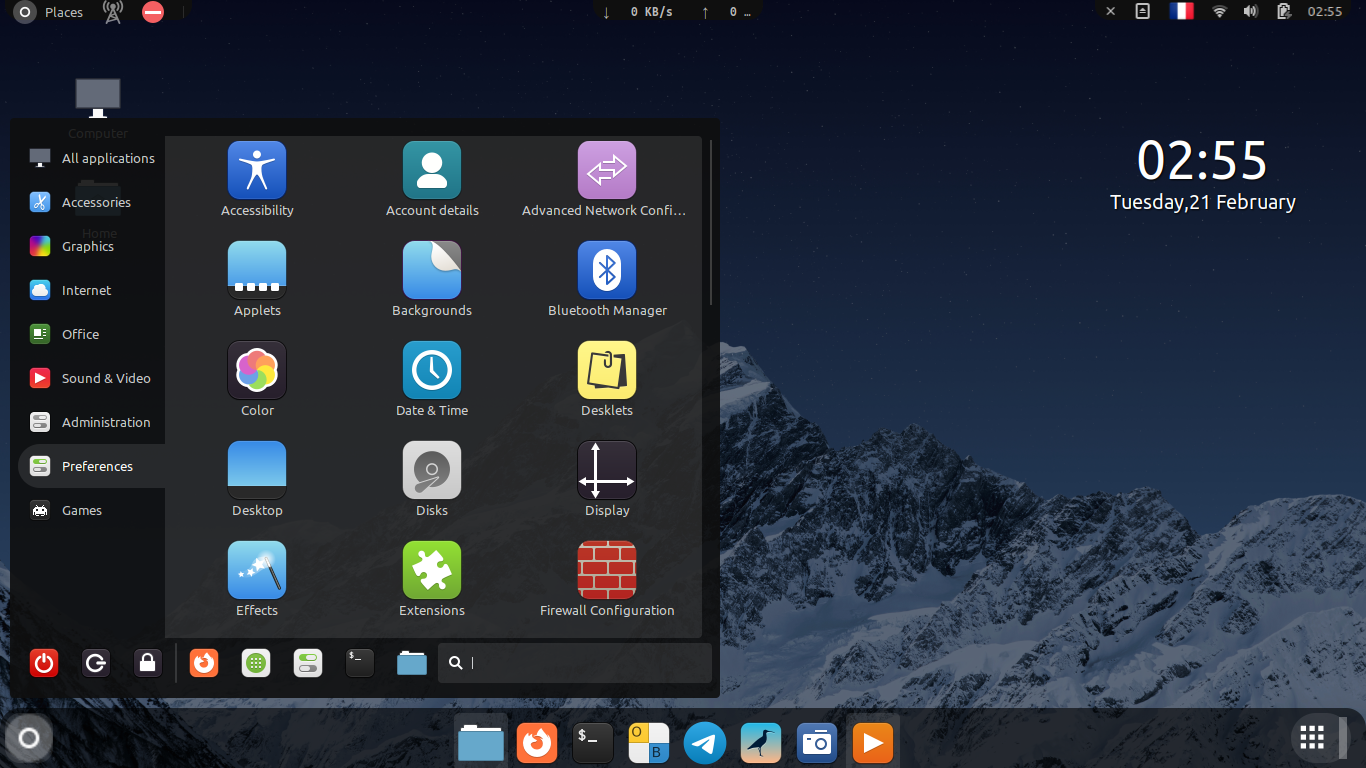Open Account details
Screen dimensions: 1366x768
[432, 180]
